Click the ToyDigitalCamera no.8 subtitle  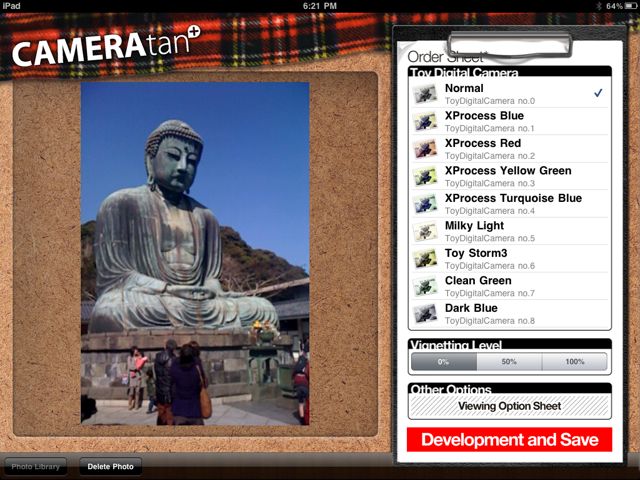click(490, 321)
